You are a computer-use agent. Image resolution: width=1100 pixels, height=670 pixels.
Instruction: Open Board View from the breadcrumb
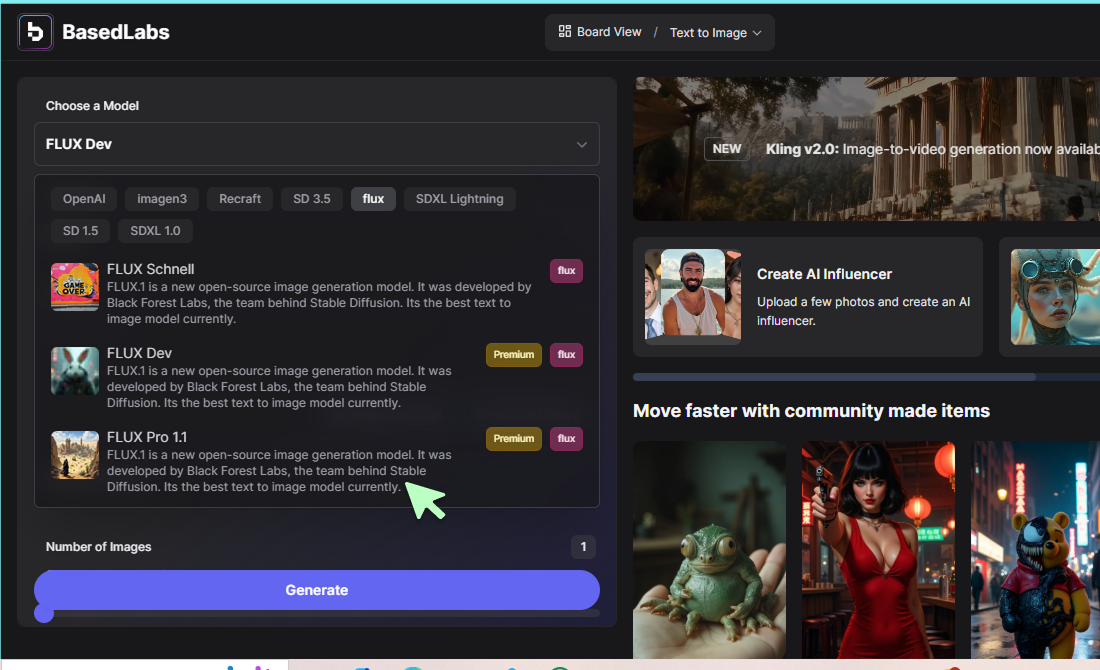click(x=609, y=32)
